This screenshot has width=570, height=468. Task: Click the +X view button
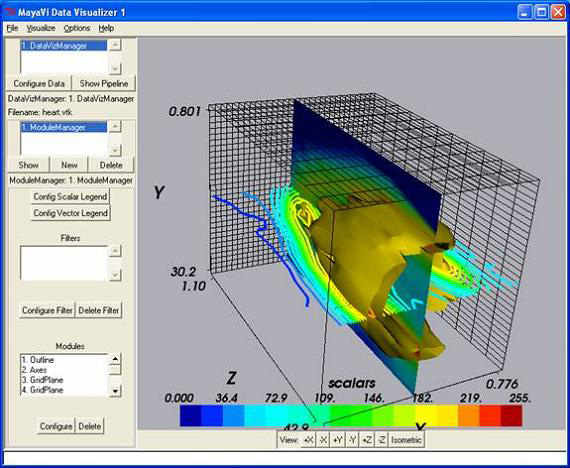click(309, 440)
